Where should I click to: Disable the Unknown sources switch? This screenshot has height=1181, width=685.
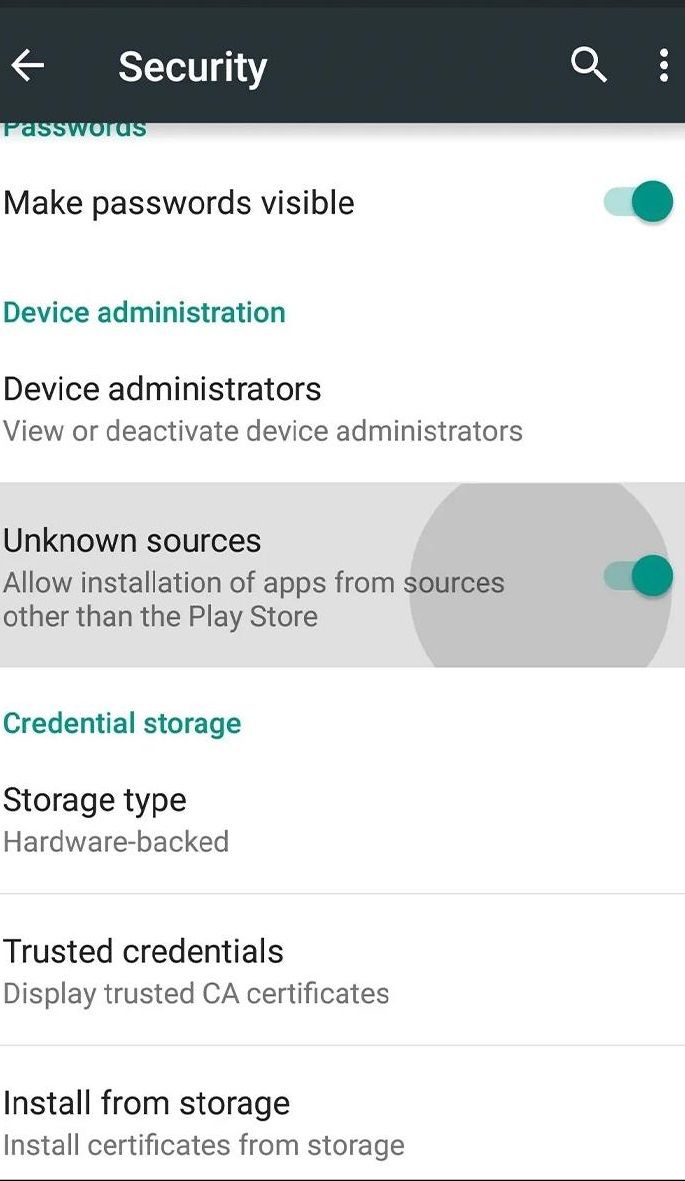click(639, 576)
